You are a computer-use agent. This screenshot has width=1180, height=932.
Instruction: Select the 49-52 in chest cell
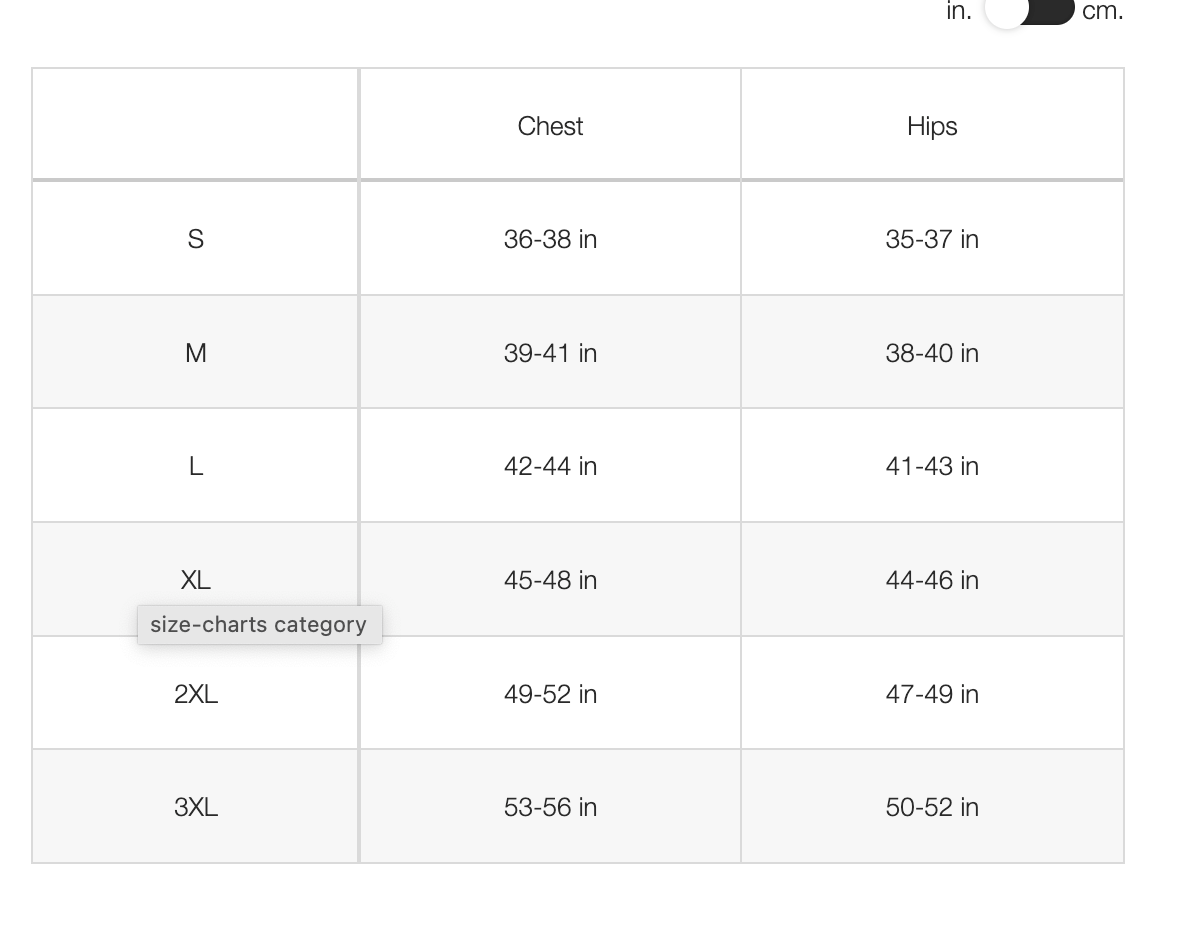[550, 694]
